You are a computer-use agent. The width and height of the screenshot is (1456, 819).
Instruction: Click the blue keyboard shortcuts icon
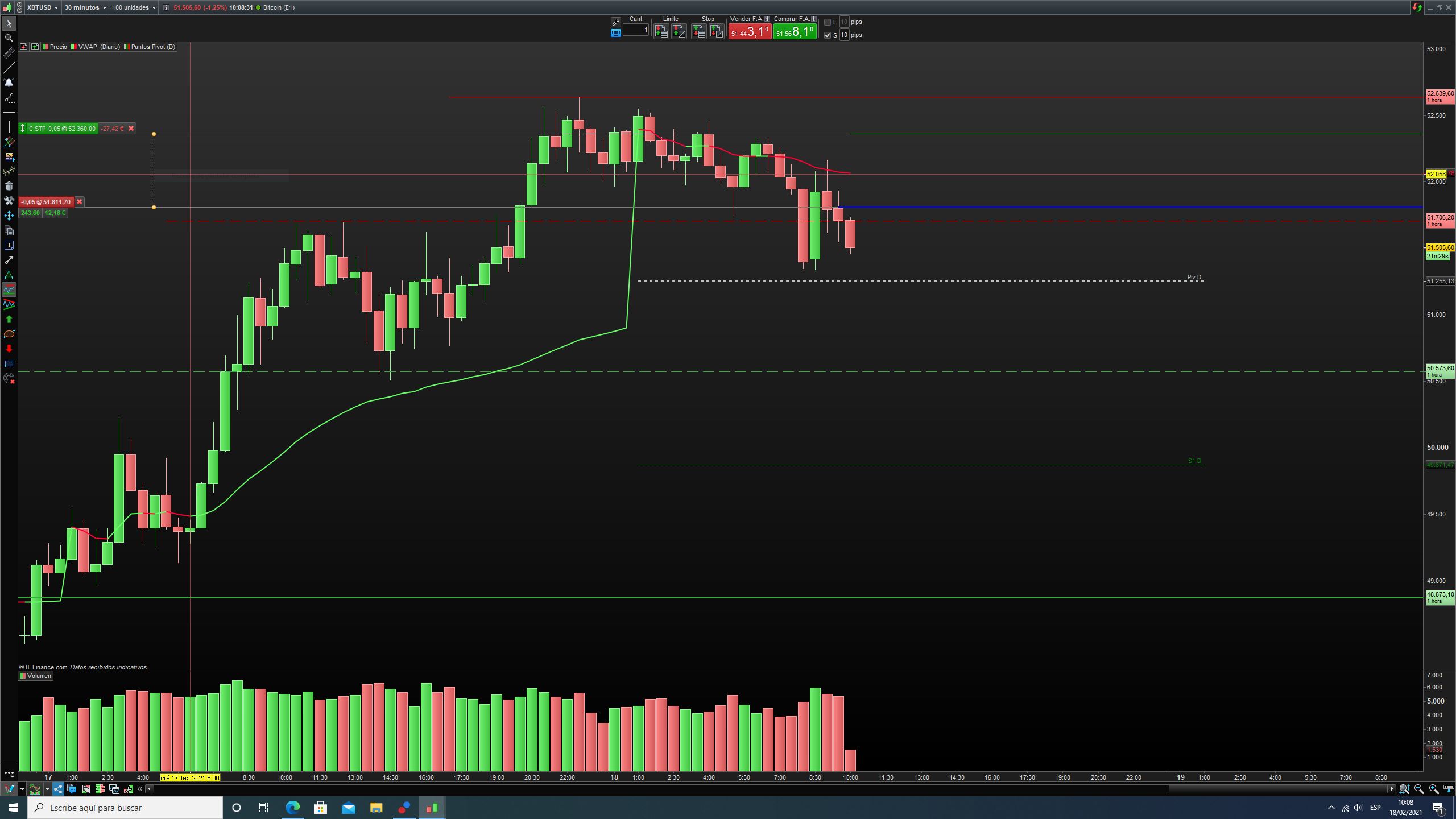615,33
